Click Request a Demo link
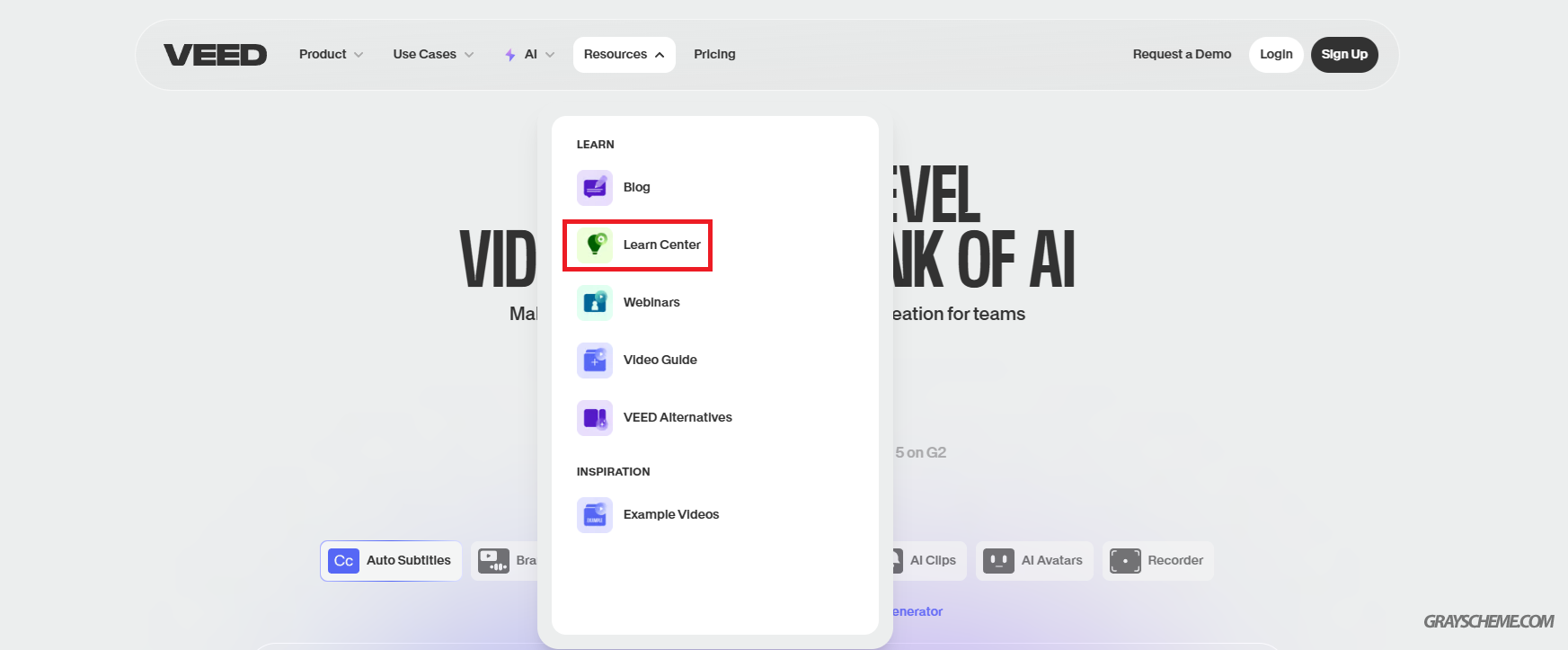 point(1182,54)
